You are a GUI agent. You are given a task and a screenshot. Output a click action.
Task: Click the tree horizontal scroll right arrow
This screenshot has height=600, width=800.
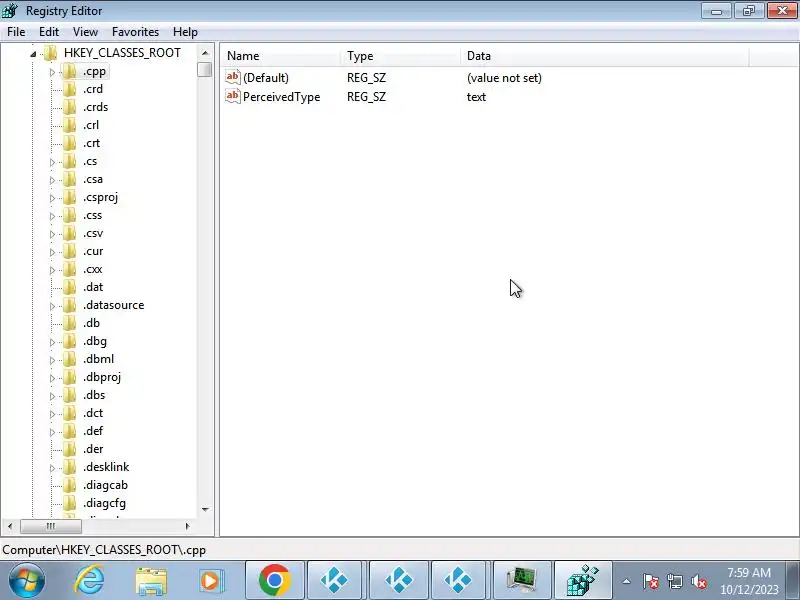(x=187, y=526)
